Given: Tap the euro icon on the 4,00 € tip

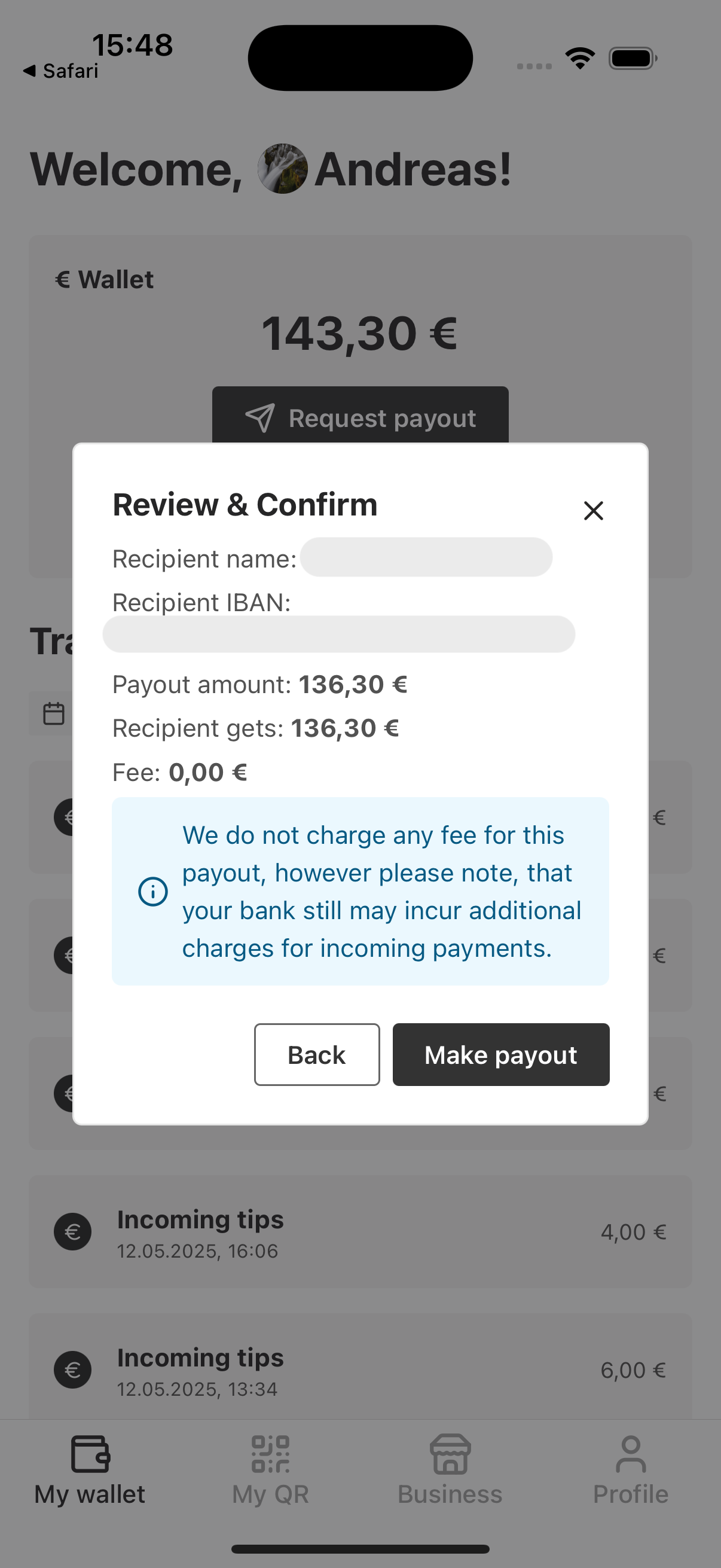Looking at the screenshot, I should pyautogui.click(x=73, y=1231).
